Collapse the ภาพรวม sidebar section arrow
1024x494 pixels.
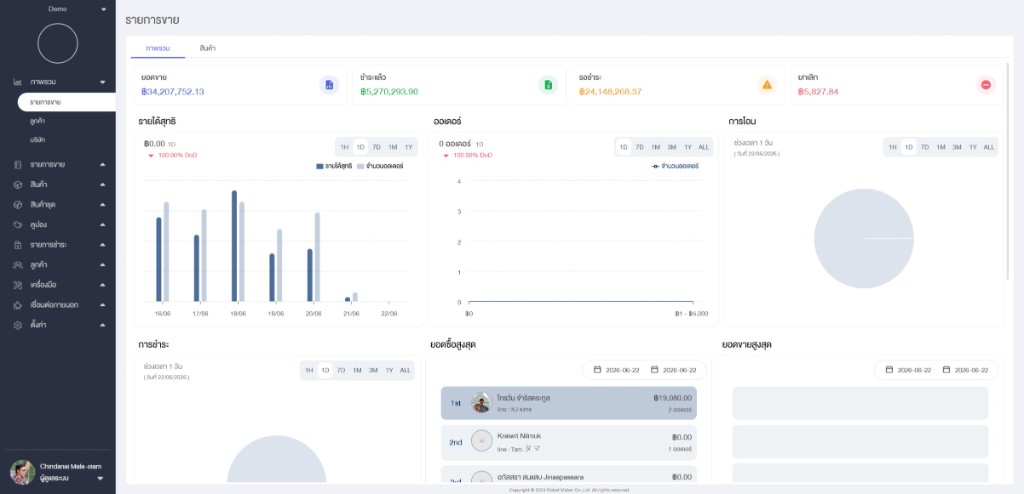[x=103, y=82]
